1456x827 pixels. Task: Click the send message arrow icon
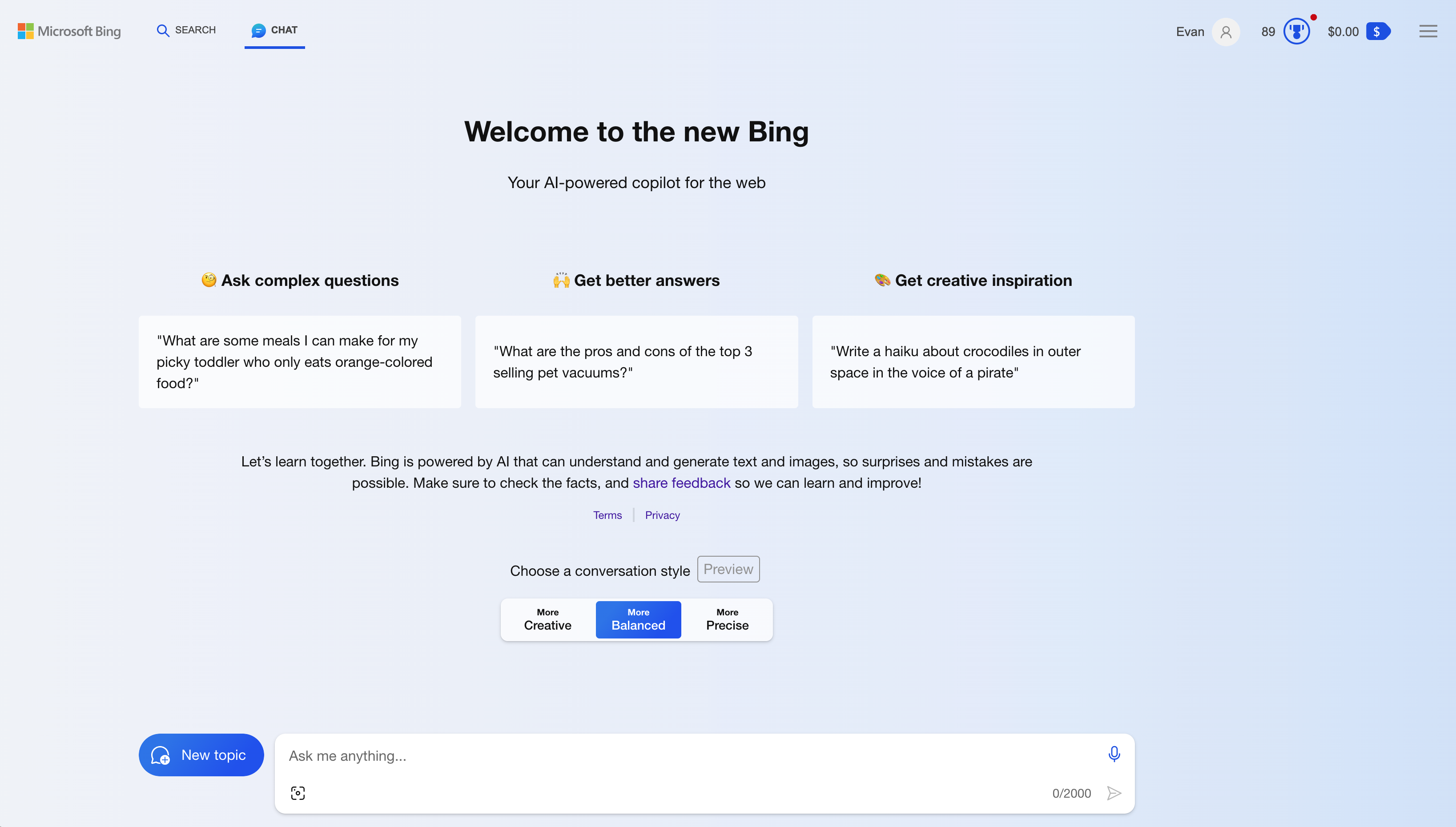pos(1114,793)
